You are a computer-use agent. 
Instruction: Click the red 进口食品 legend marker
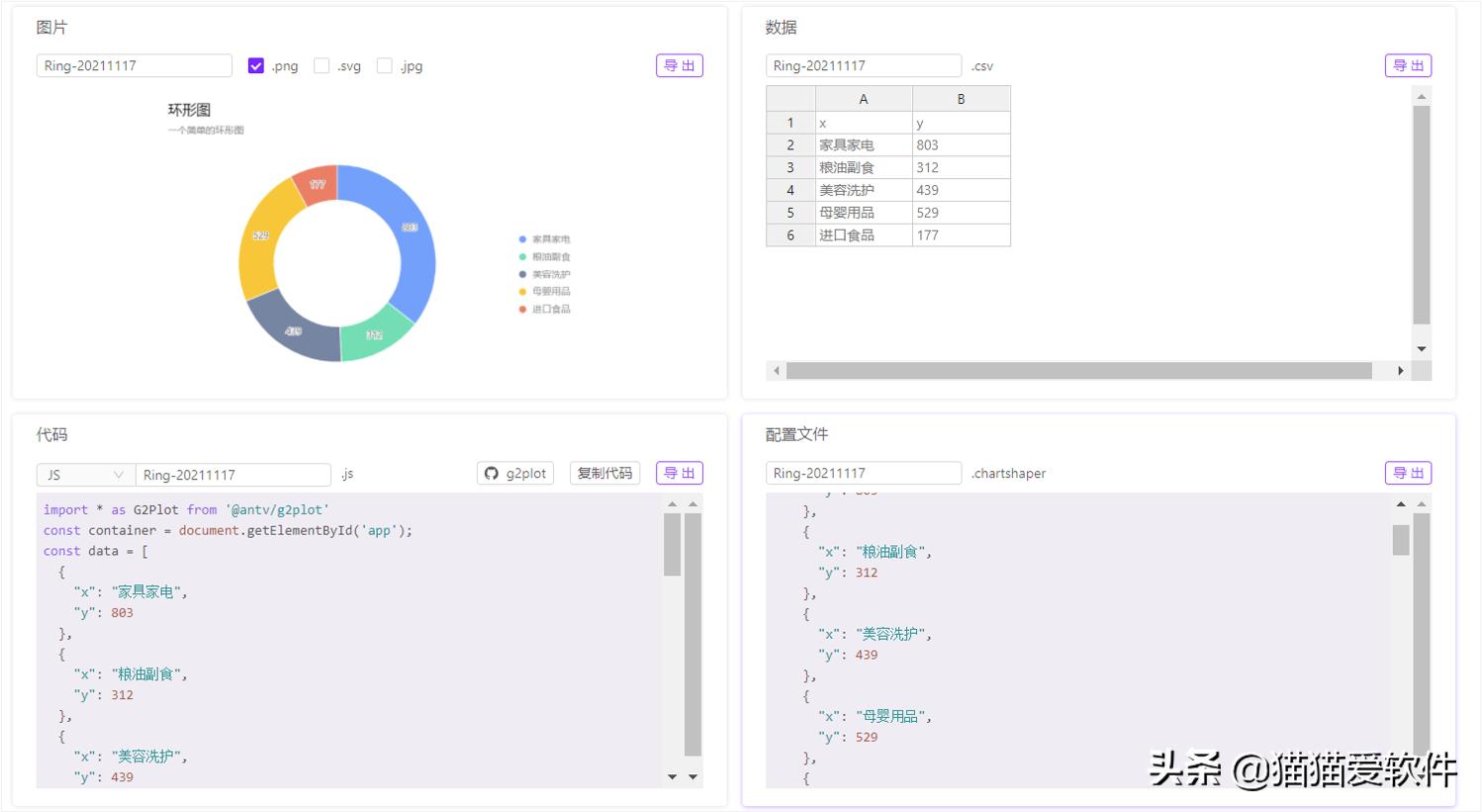(522, 310)
